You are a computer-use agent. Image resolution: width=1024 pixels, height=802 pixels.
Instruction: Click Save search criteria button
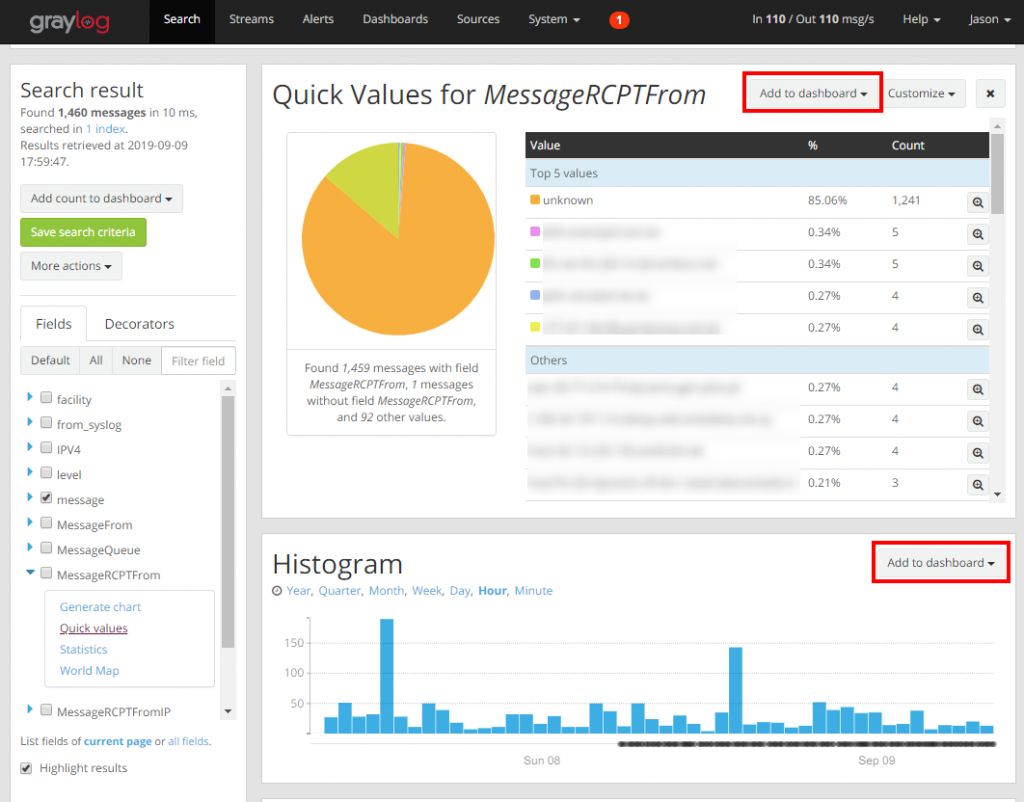pyautogui.click(x=83, y=232)
